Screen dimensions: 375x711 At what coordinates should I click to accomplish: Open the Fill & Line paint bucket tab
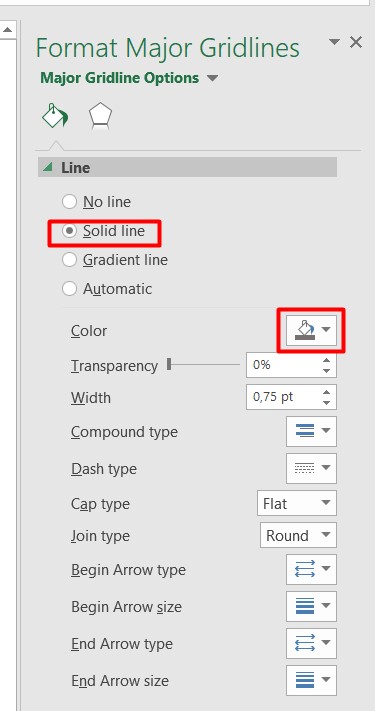[55, 116]
